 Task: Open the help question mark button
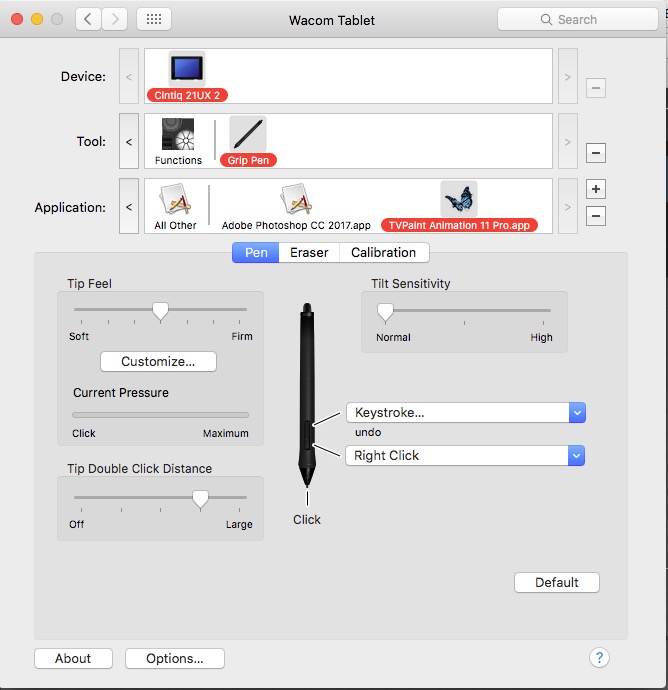coord(599,658)
